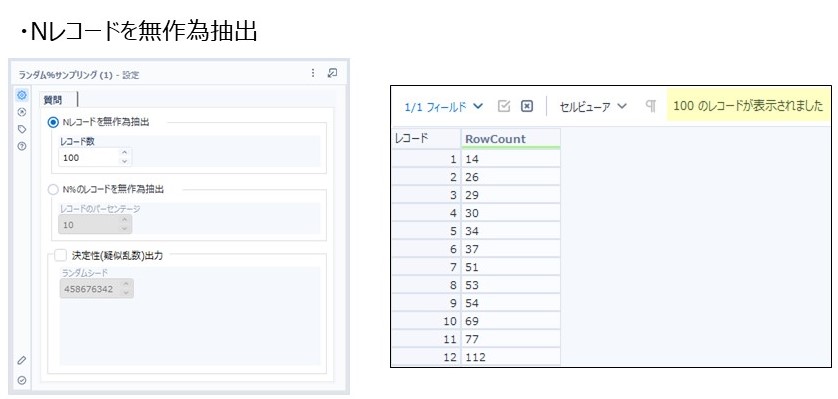838x399 pixels.
Task: Select the cell with value 14
Action: (510, 159)
